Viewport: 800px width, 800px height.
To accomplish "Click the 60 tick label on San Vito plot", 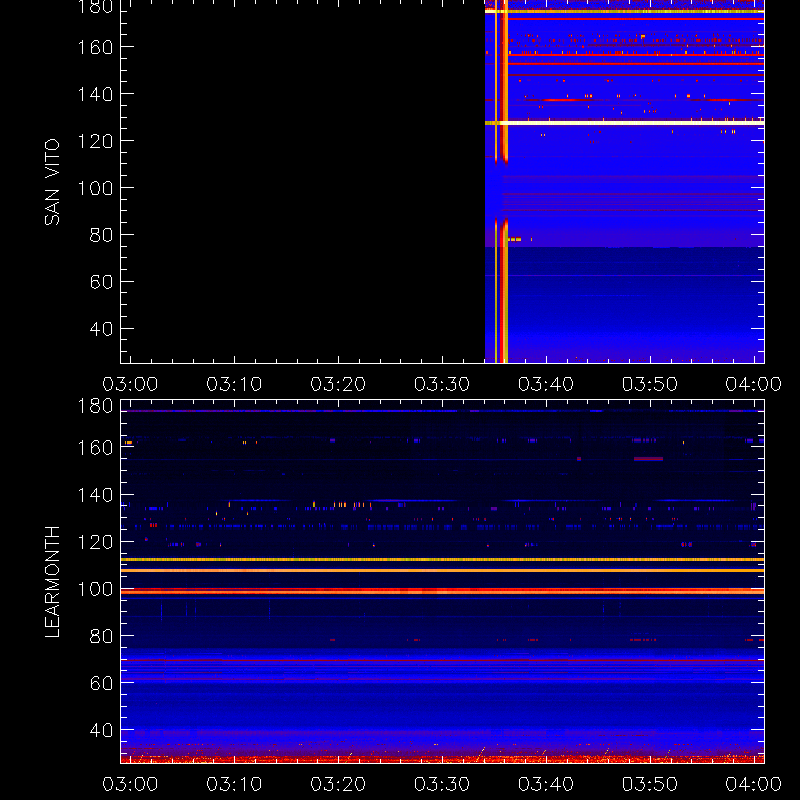I will point(102,282).
